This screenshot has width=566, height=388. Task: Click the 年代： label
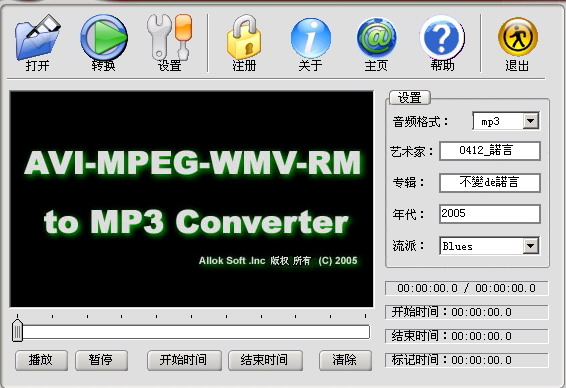coord(408,214)
